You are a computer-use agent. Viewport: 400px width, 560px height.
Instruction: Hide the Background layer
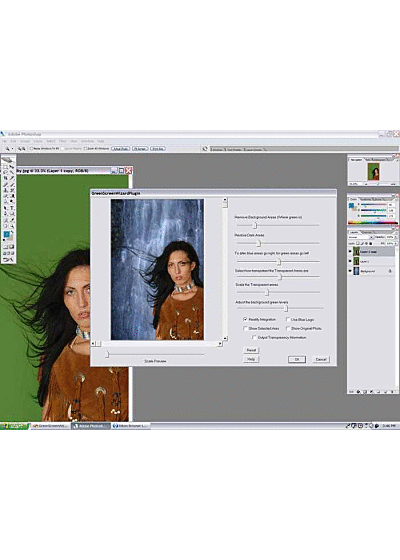(350, 271)
